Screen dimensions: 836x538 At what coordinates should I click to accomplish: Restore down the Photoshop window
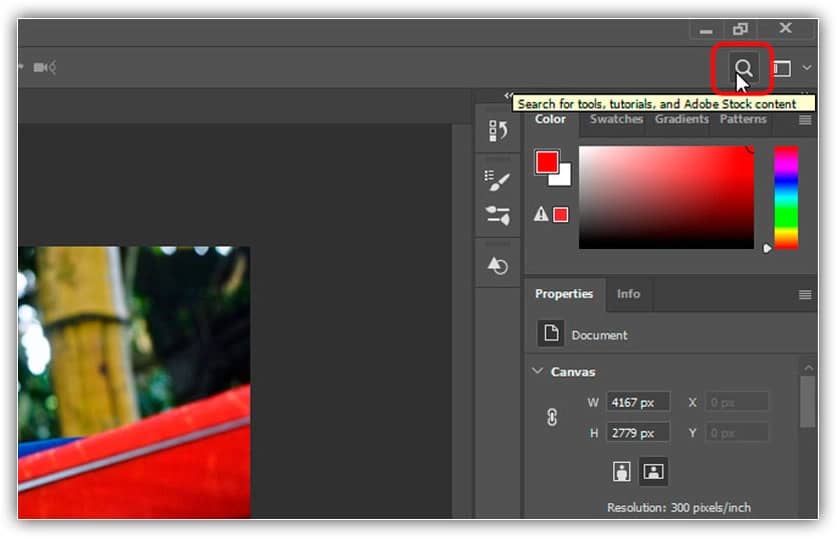pyautogui.click(x=740, y=29)
